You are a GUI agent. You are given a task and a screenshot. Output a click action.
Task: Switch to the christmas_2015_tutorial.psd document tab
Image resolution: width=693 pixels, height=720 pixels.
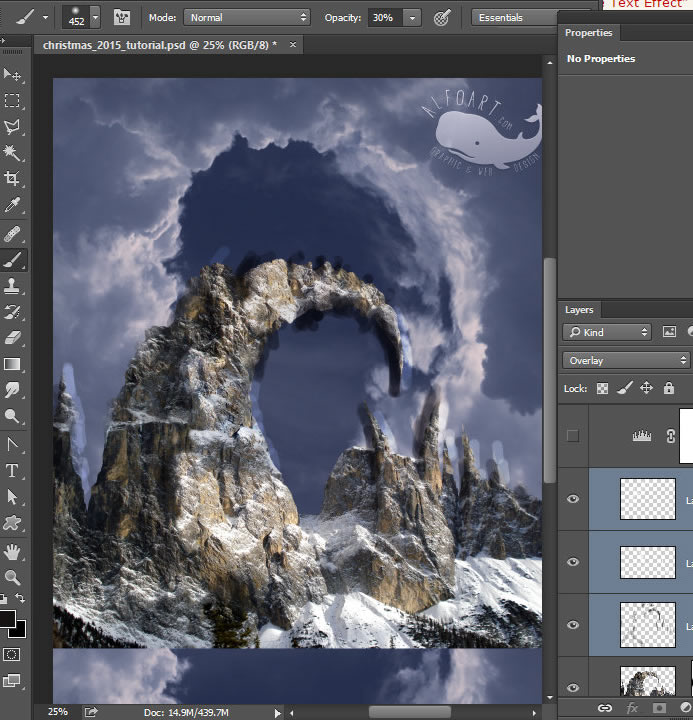(x=159, y=45)
